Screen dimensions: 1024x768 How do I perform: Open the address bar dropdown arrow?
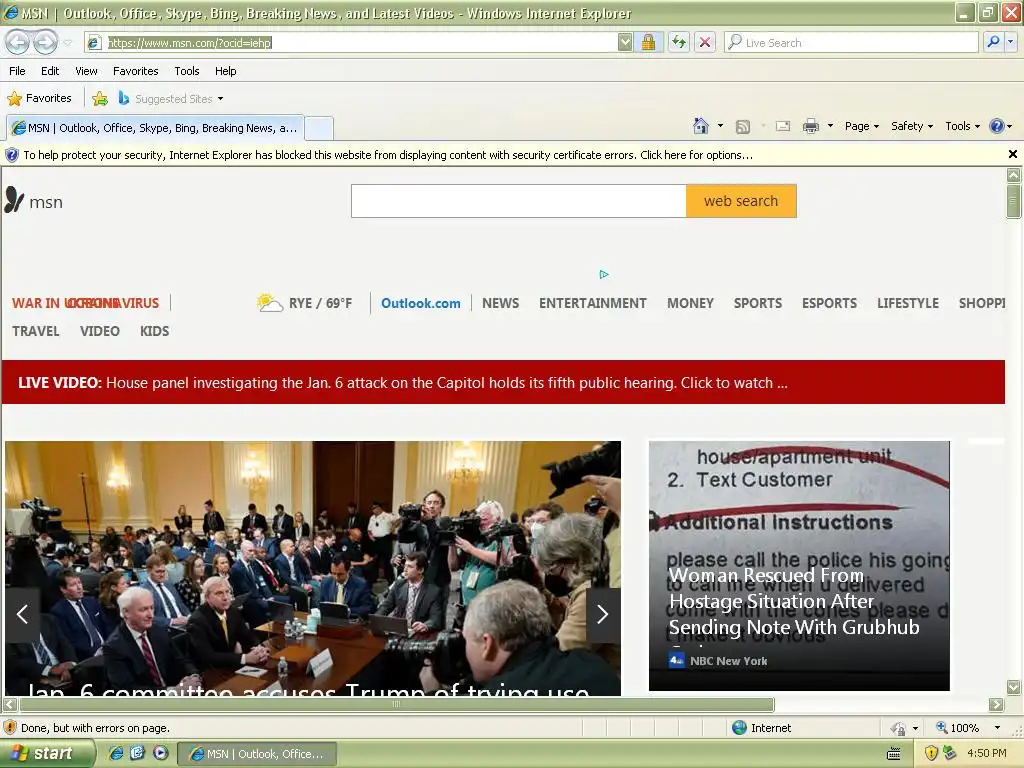[x=625, y=42]
